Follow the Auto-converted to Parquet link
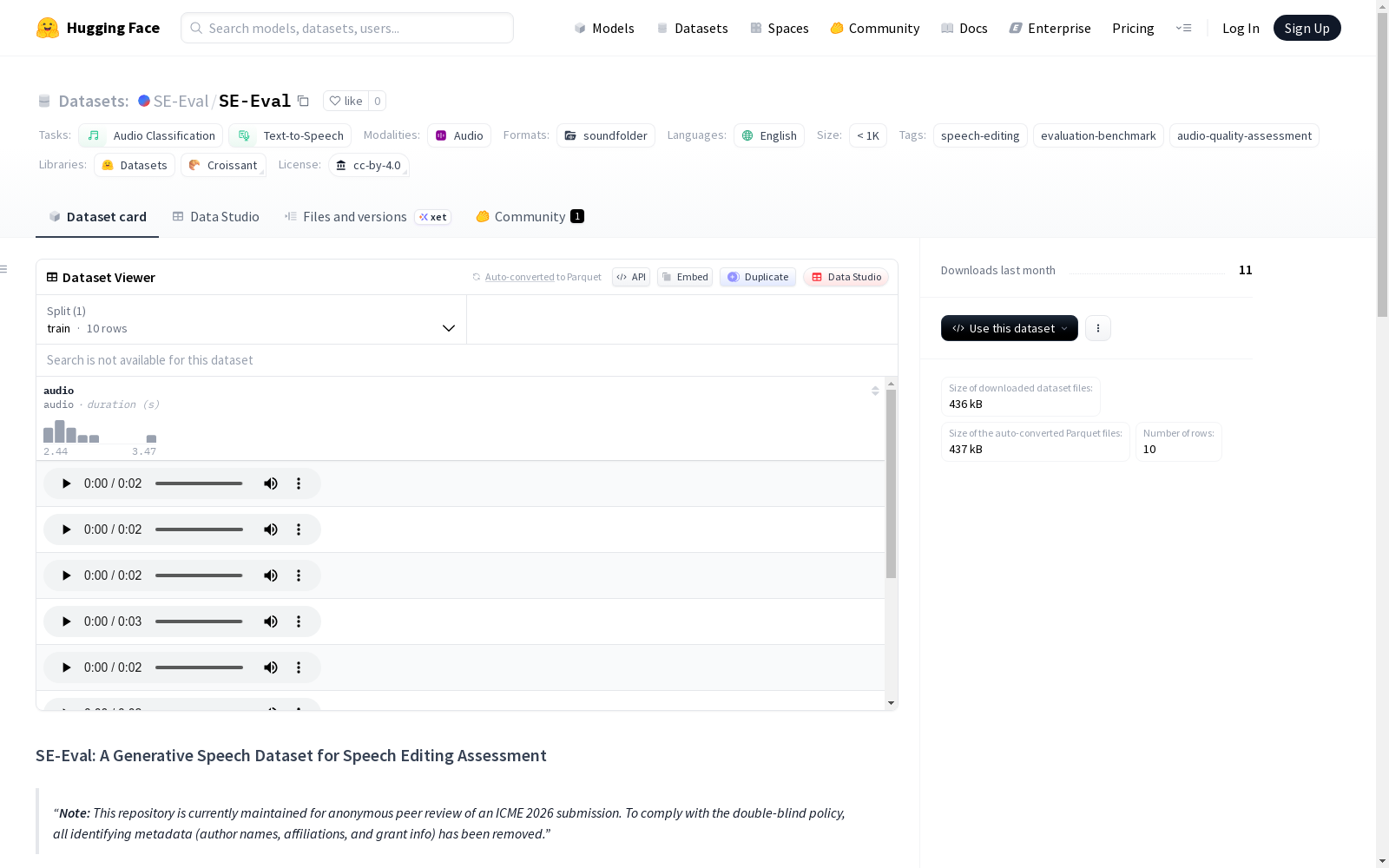 (x=519, y=277)
